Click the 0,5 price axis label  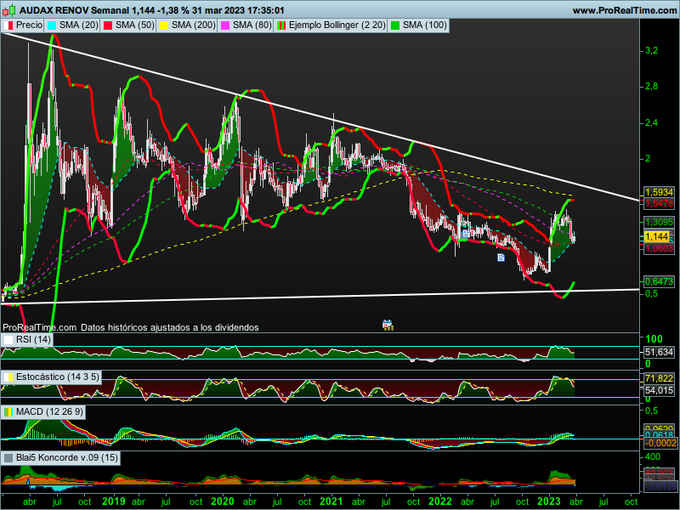click(651, 294)
